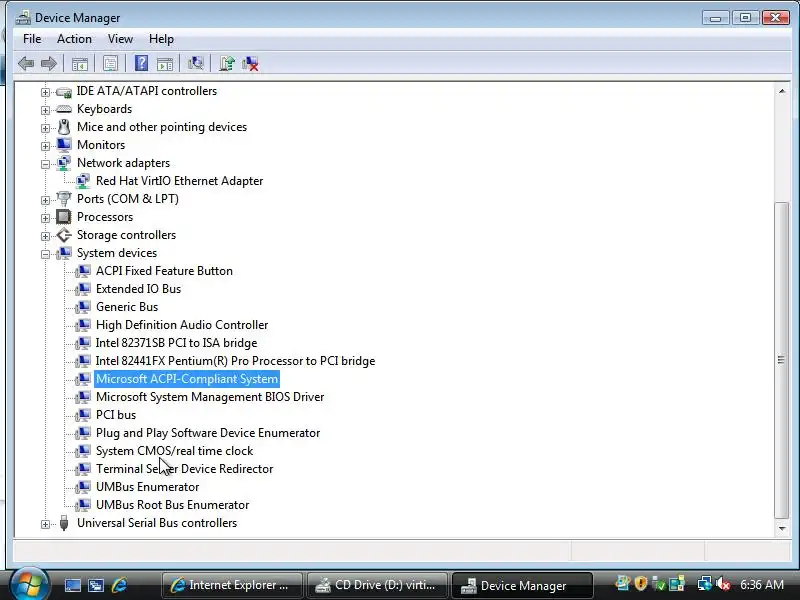Select Plug and Play Software Device Enumerator
The height and width of the screenshot is (600, 800).
coord(208,433)
